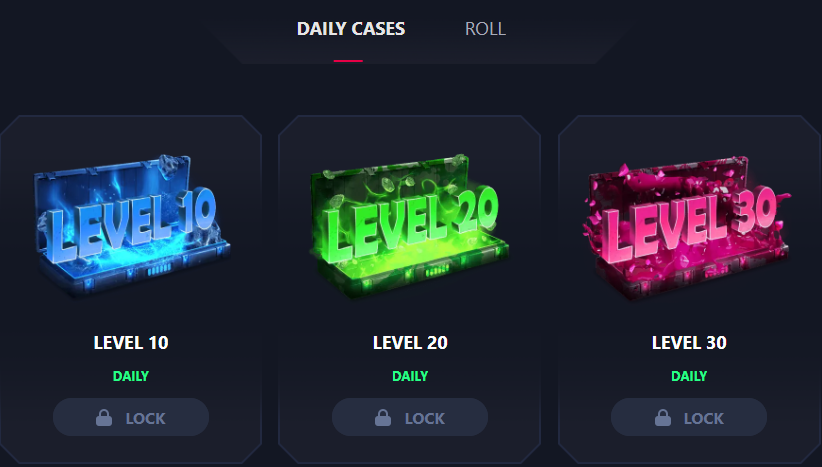Select the green Level 20 case image
The height and width of the screenshot is (467, 822).
pos(409,226)
